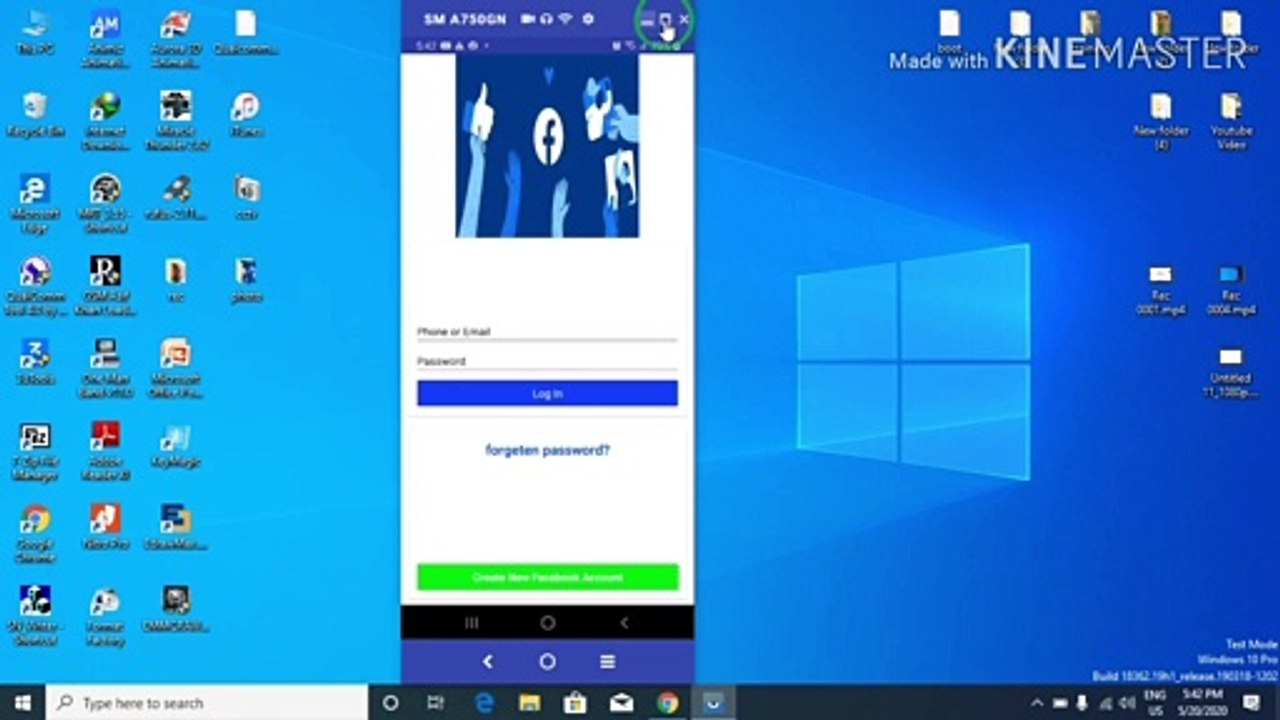Select the iTunes desktop shortcut
Screen dimensions: 1280x720
[246, 115]
